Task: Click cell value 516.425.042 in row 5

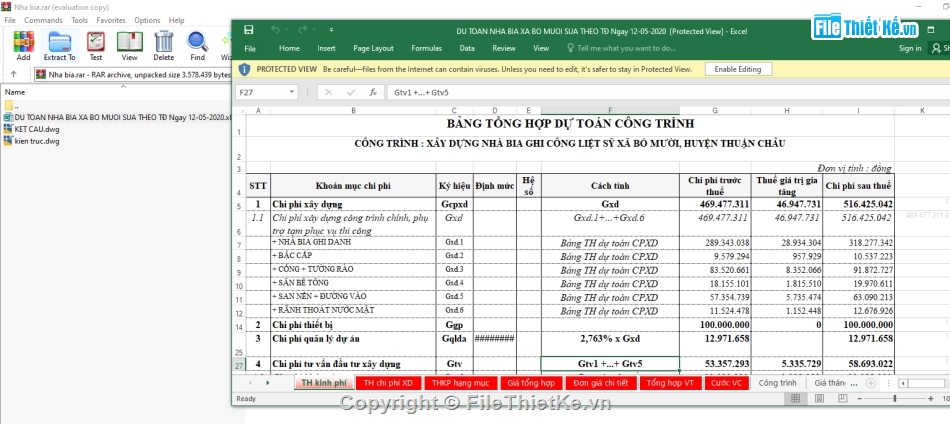Action: [x=858, y=204]
